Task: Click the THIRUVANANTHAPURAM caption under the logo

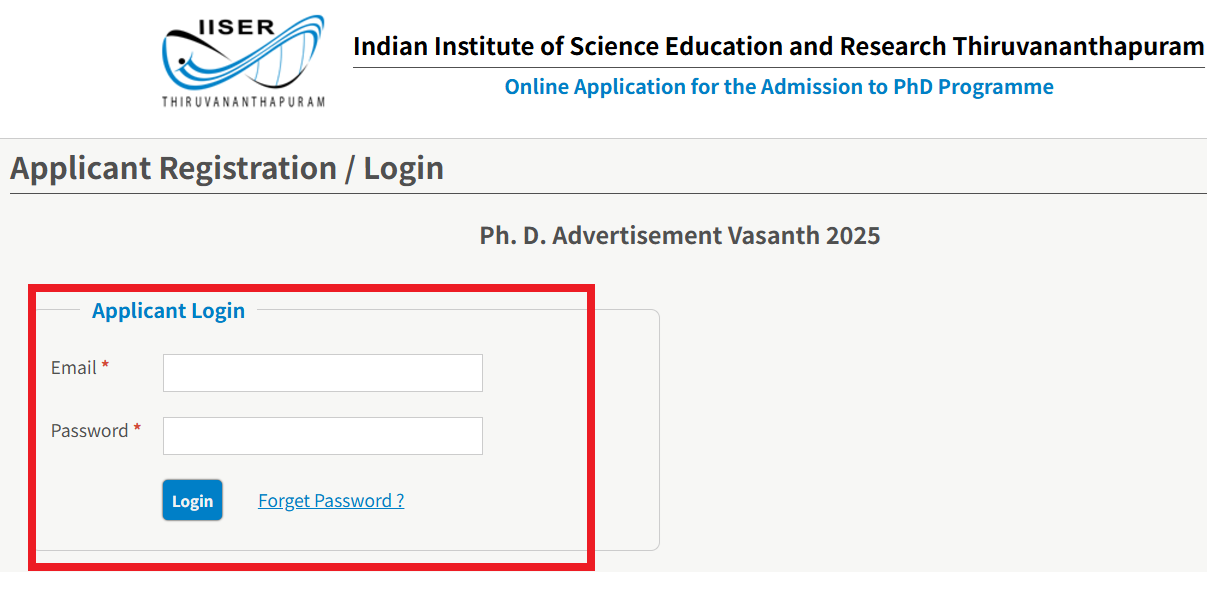Action: click(x=243, y=102)
